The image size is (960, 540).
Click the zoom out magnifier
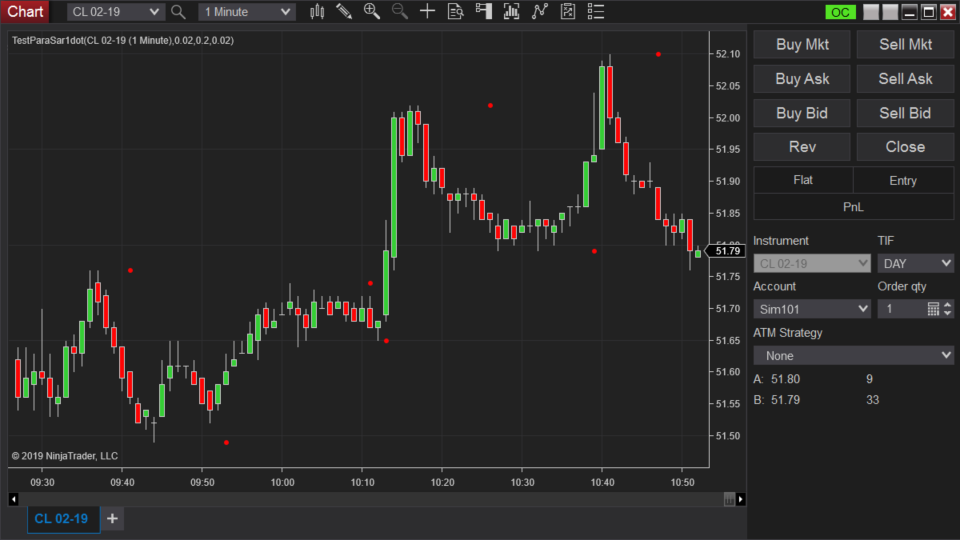click(400, 12)
